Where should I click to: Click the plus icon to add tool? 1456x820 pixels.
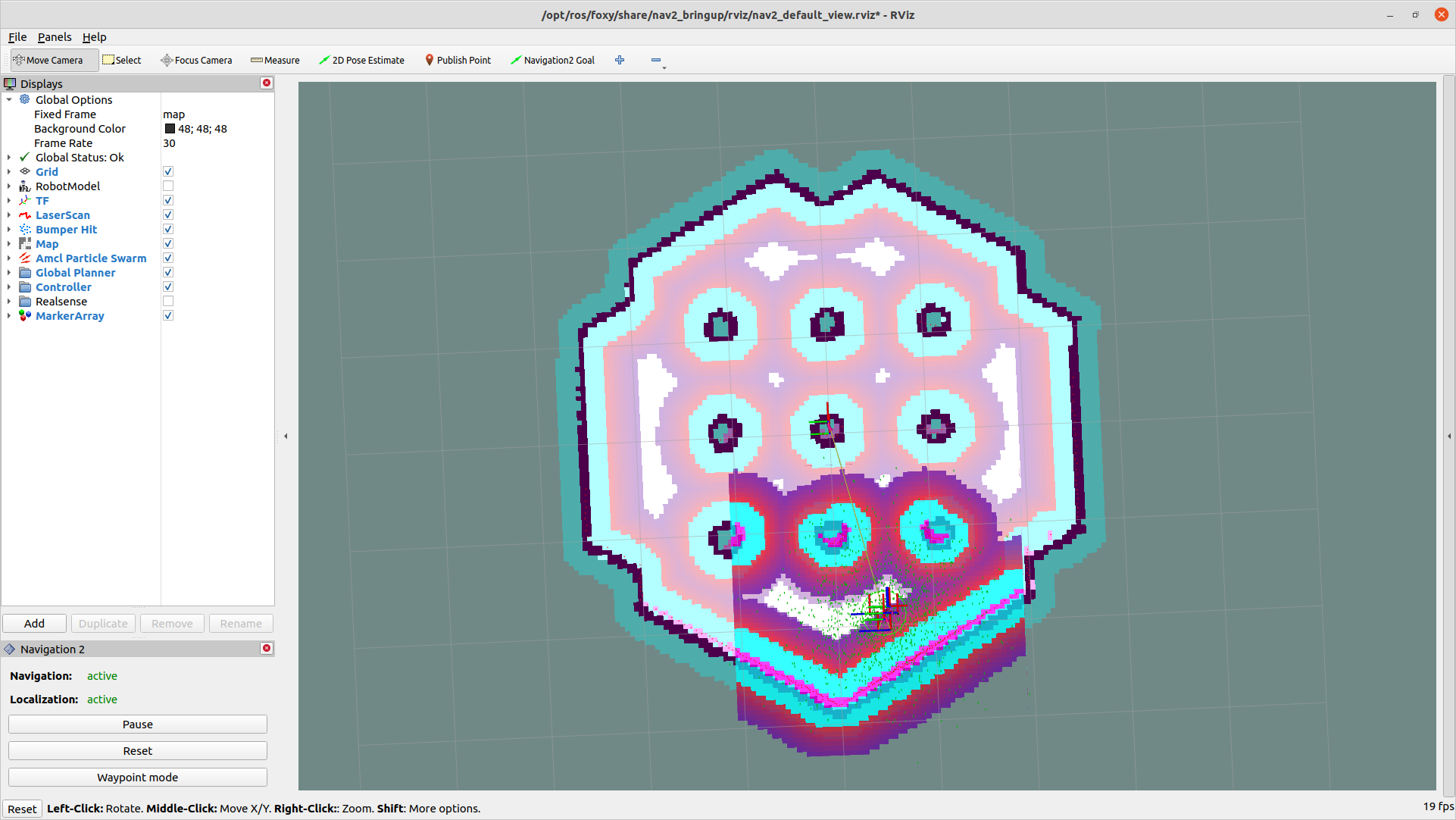click(620, 60)
